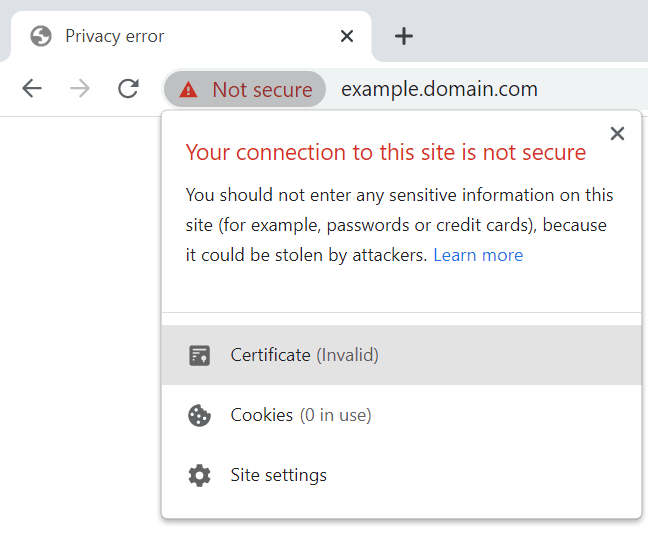Open the Learn more link
648x543 pixels.
coord(478,255)
